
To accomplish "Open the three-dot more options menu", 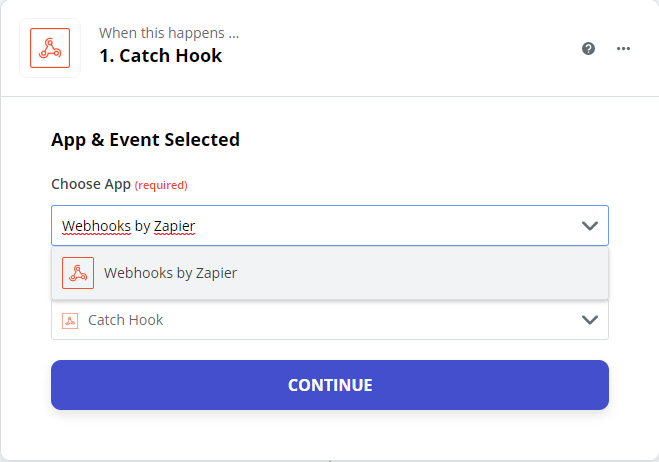I will pos(623,49).
